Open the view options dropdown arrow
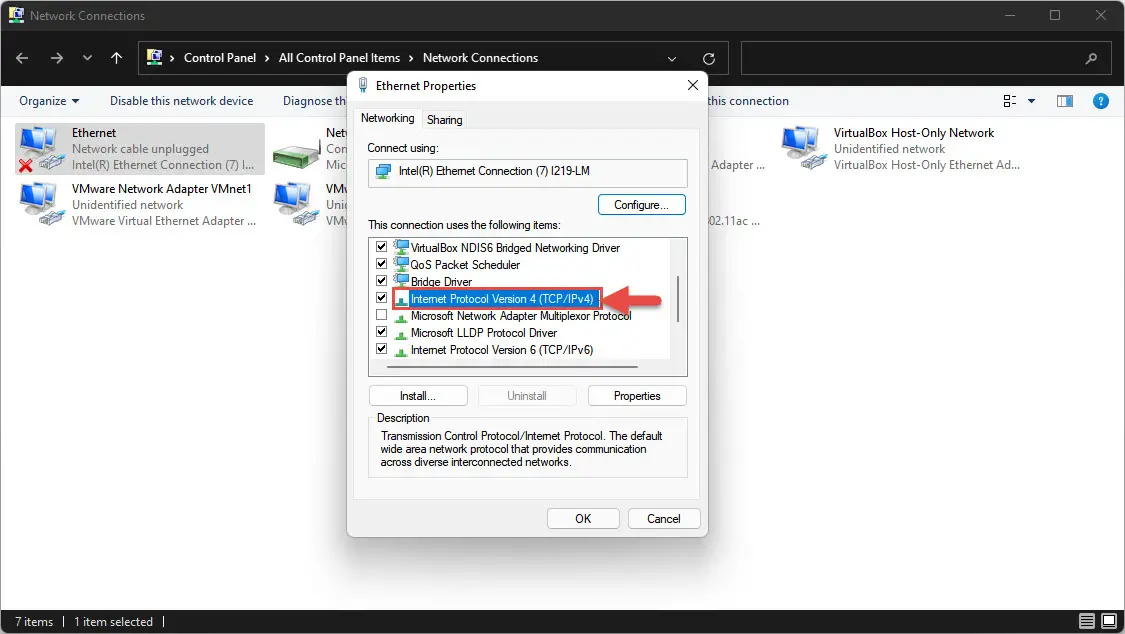The height and width of the screenshot is (634, 1125). pos(1032,101)
